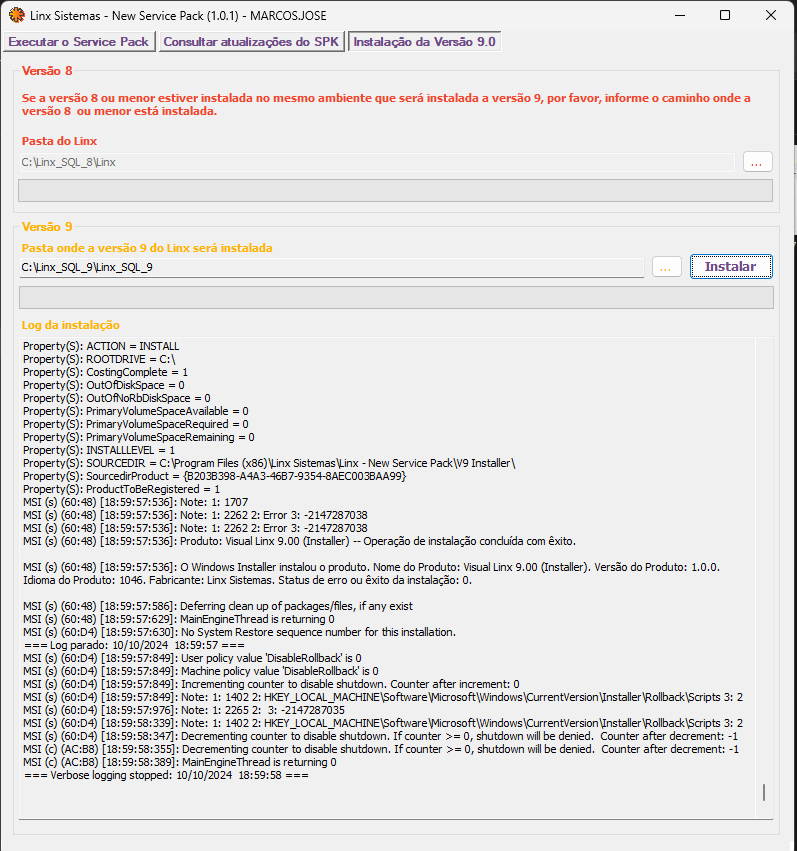Image resolution: width=797 pixels, height=851 pixels.
Task: Browse for Versão 8 Pasta do Linx folder
Action: [757, 162]
